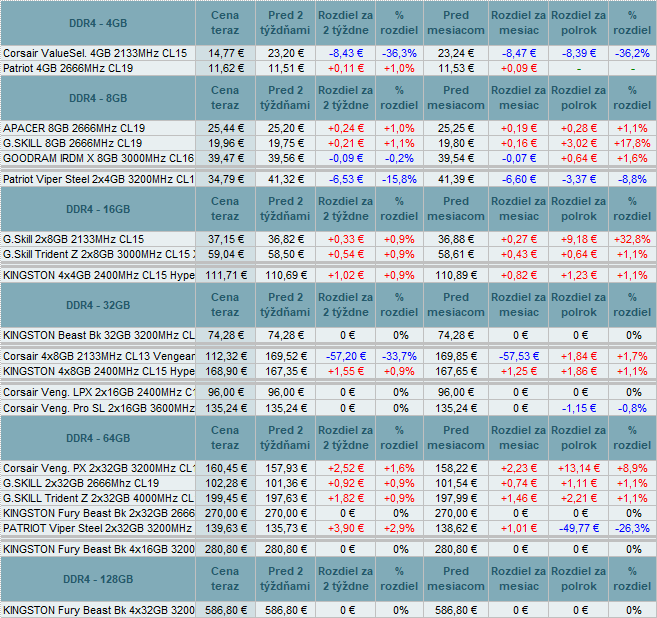Select G.SKILL Trident Z 2x32GB 4000MHz name
Viewport: 657px width, 618px height.
98,498
